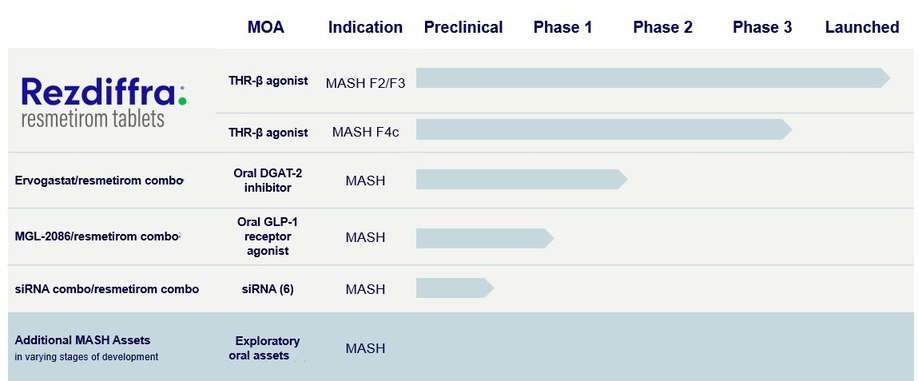Select siRNA combo/resmetirom combo label
Viewport: 918px width, 381px height.
pos(107,289)
